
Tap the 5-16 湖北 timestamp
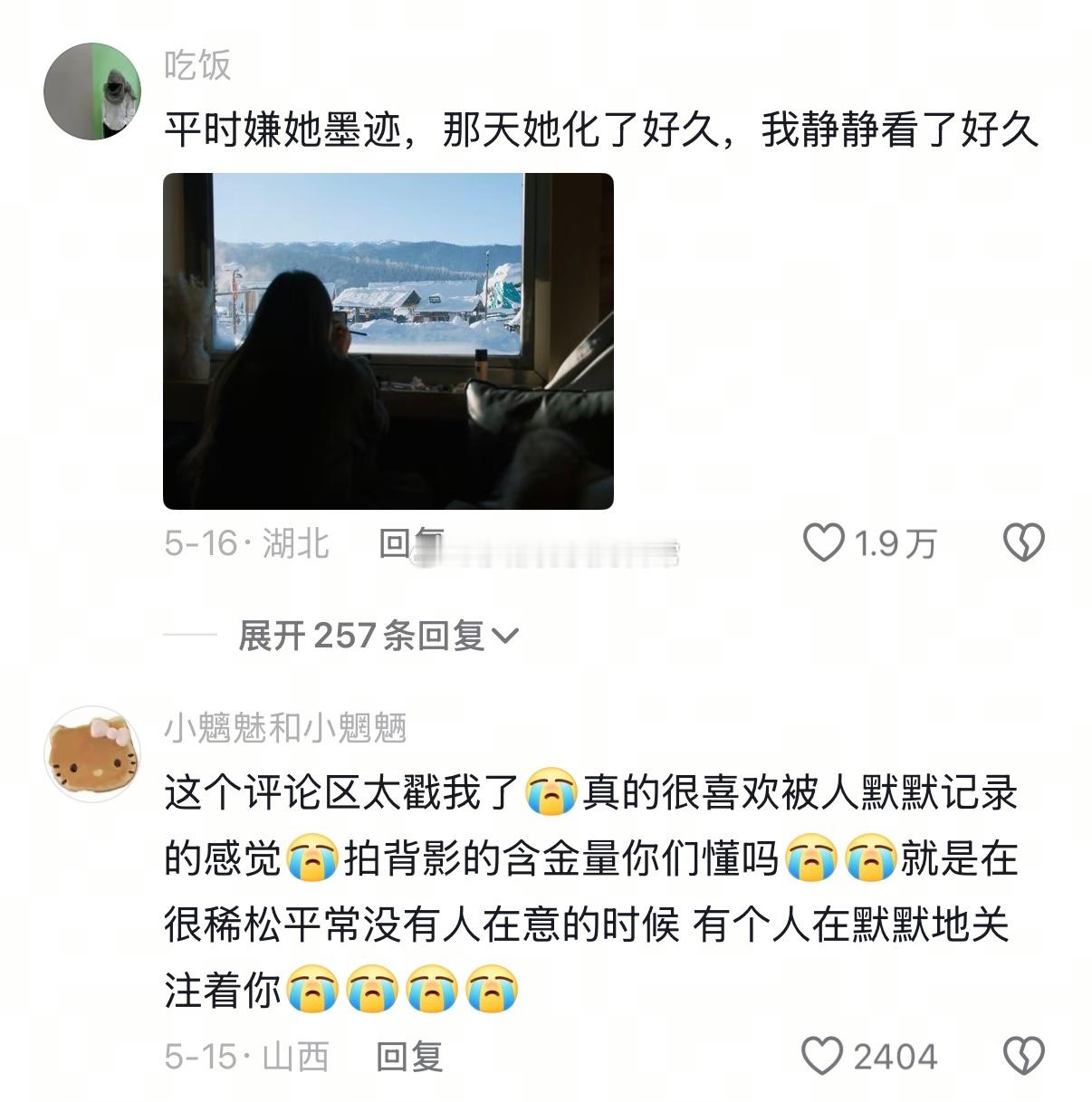pyautogui.click(x=246, y=543)
